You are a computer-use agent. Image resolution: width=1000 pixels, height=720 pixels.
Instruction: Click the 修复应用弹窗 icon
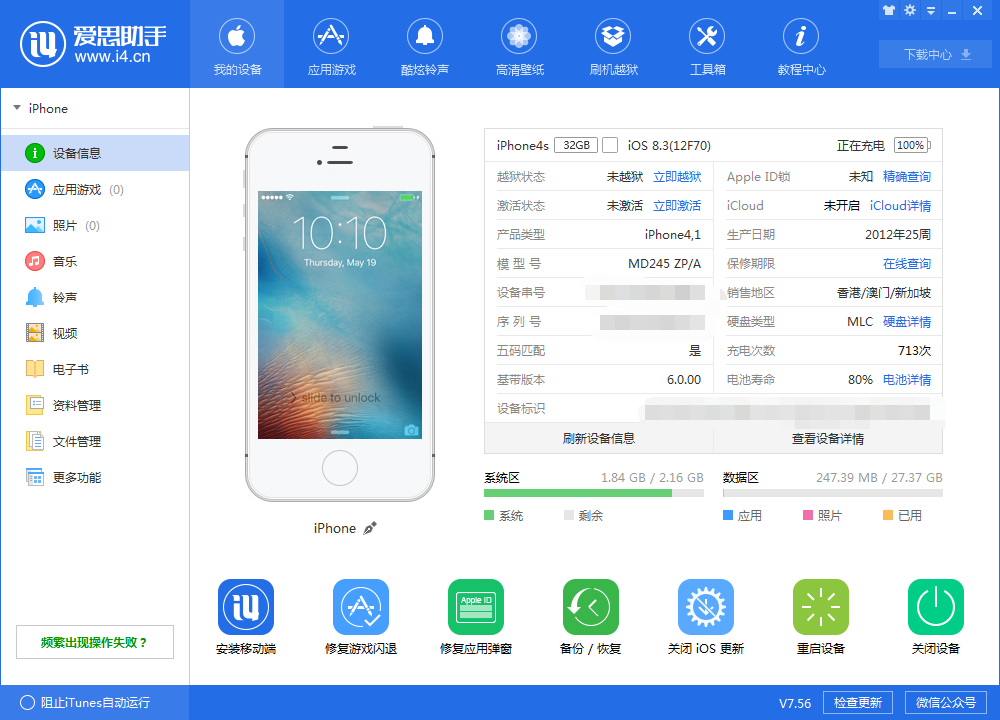(x=476, y=607)
